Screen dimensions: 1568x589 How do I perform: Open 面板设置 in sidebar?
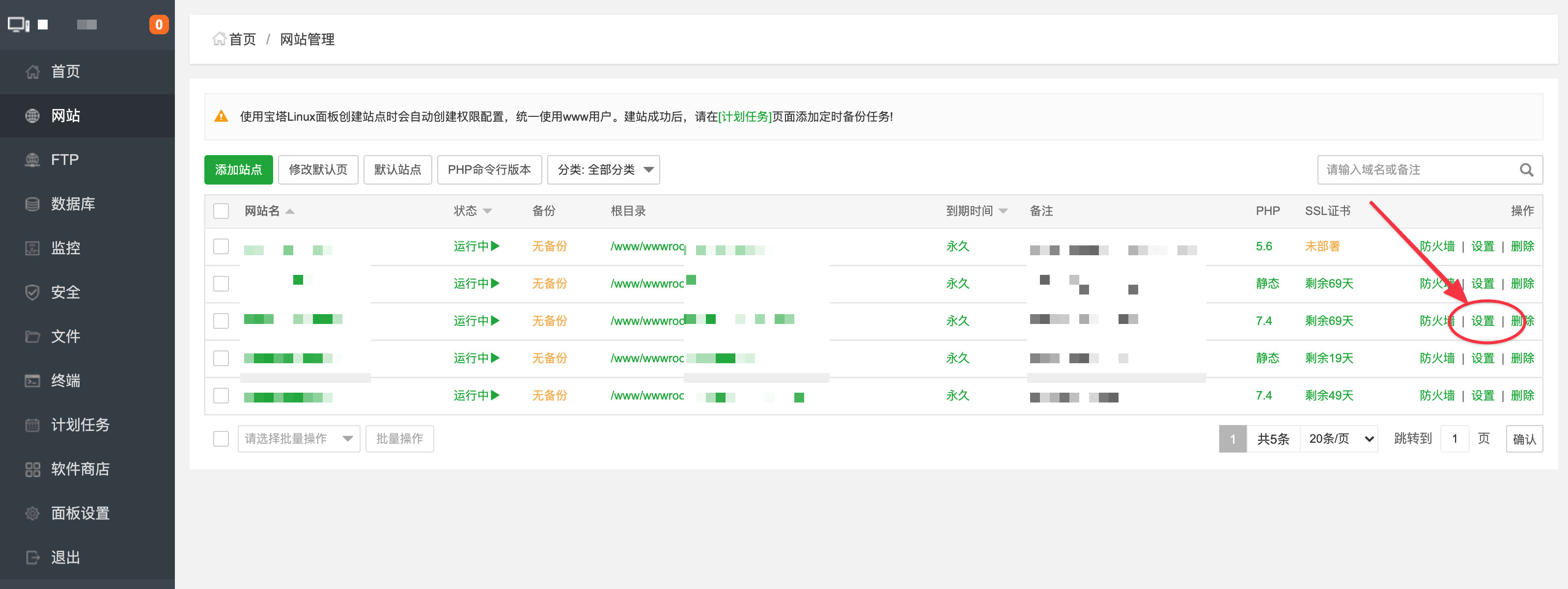[x=87, y=513]
